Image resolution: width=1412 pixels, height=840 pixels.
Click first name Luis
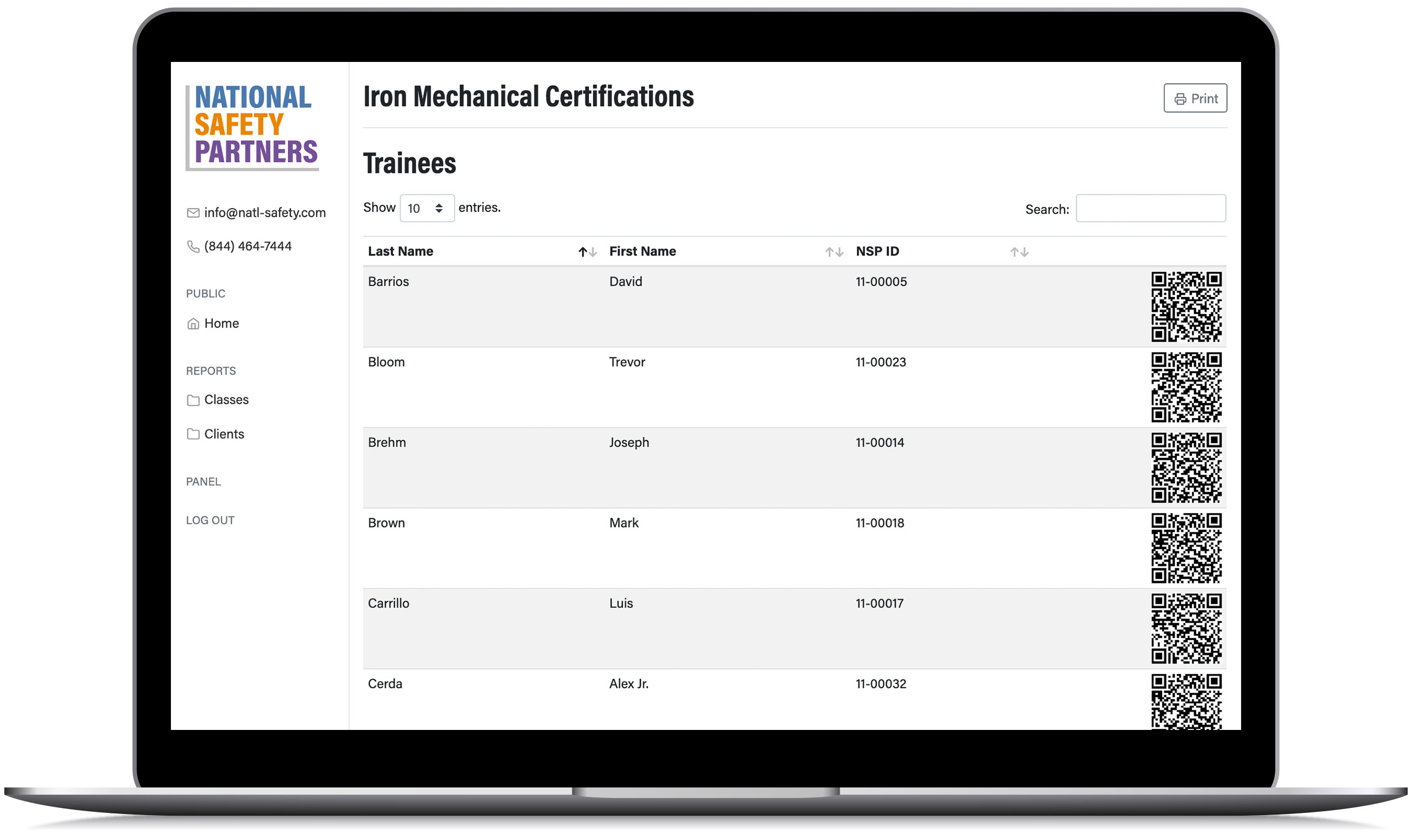coord(621,603)
